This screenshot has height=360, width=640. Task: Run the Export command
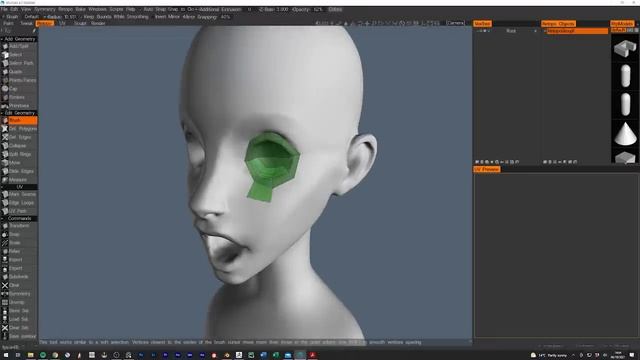pyautogui.click(x=19, y=268)
